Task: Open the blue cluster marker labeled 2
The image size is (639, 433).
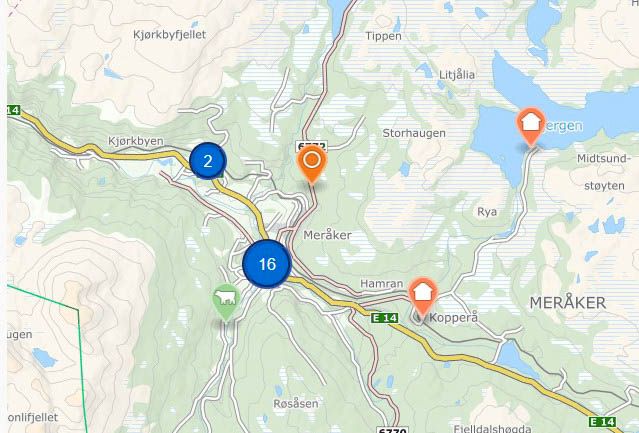Action: coord(208,161)
